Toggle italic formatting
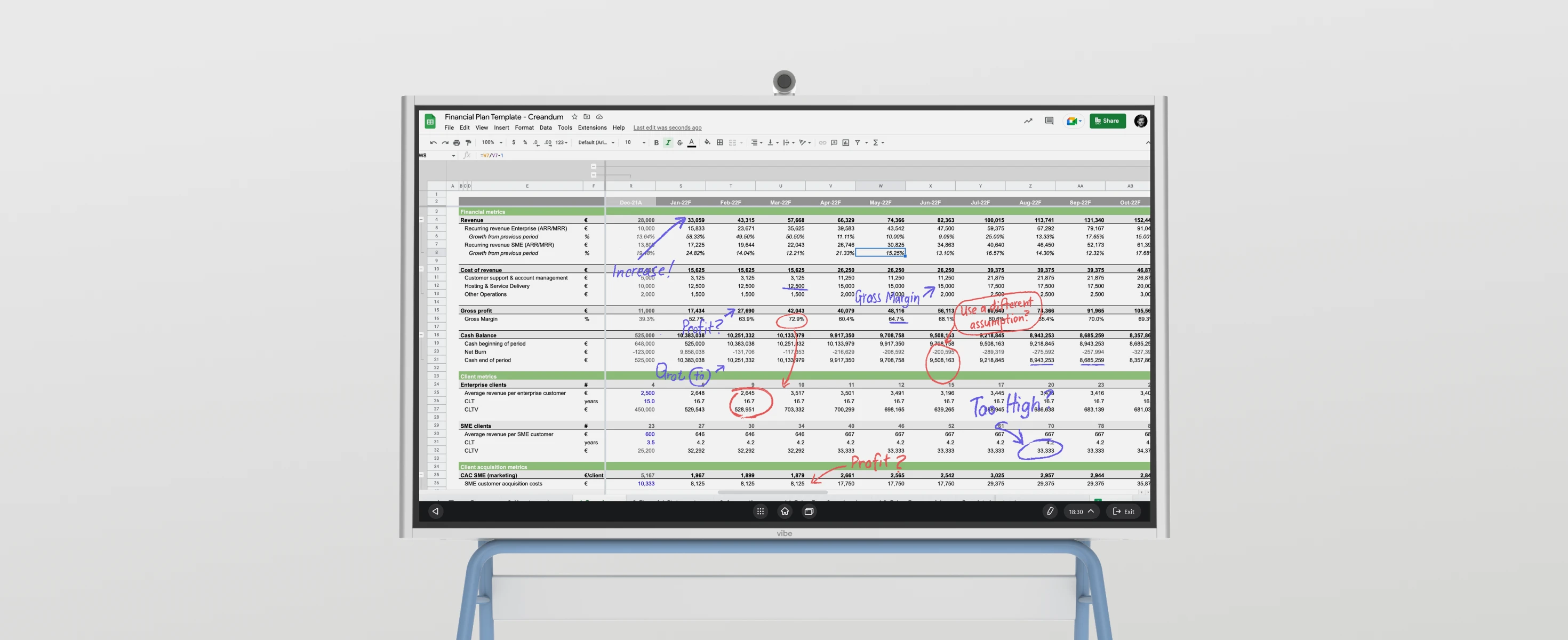Screen dimensions: 1568x640 point(668,142)
